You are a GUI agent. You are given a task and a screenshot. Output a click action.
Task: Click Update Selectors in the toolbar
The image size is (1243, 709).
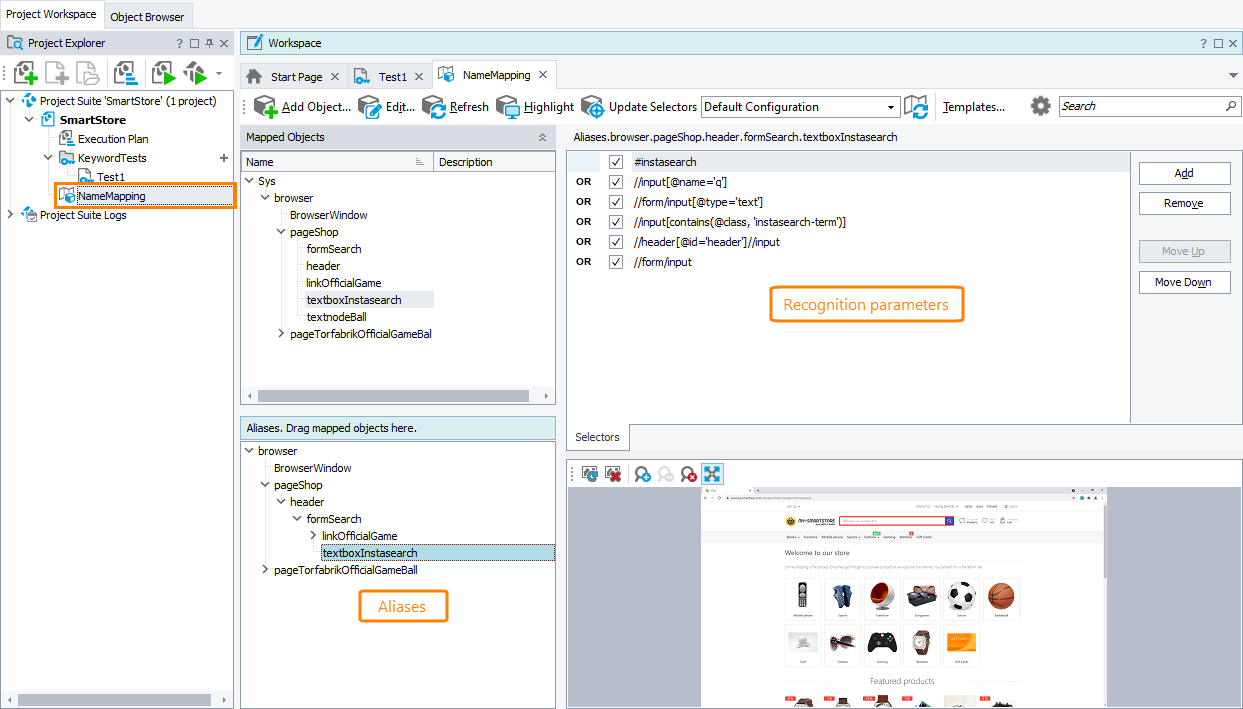pos(639,107)
